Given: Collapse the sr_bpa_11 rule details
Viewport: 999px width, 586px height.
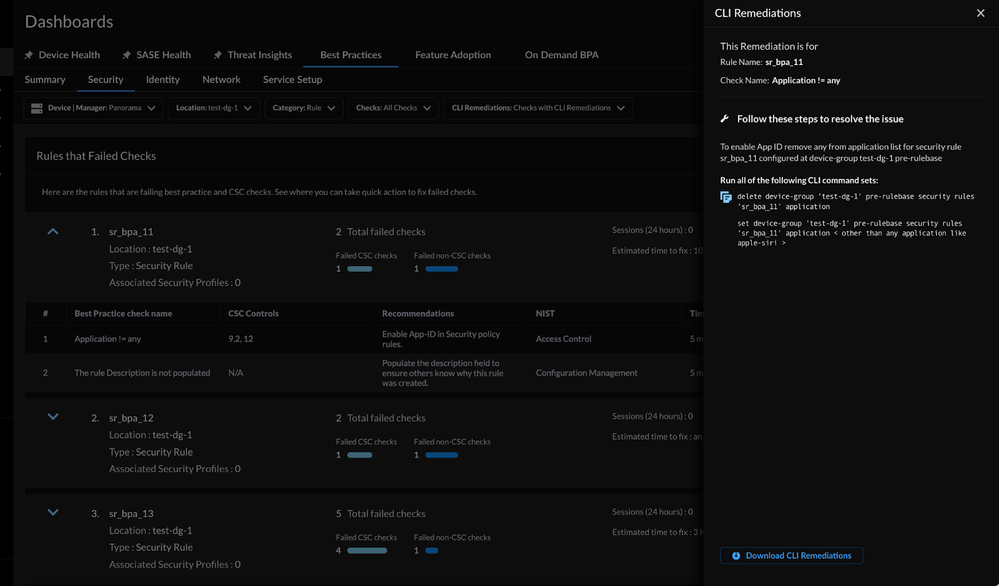Looking at the screenshot, I should pos(53,231).
